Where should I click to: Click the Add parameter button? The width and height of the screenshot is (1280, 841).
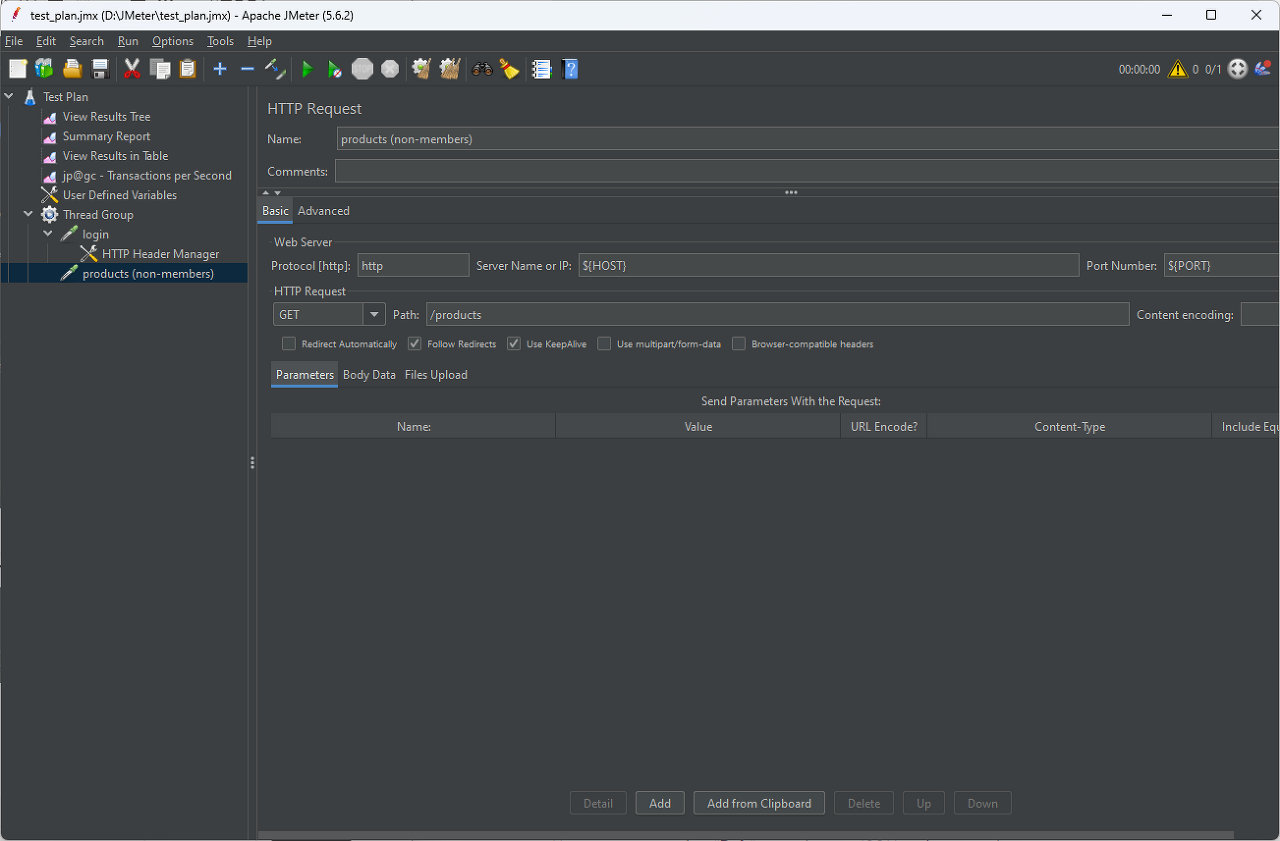click(660, 803)
